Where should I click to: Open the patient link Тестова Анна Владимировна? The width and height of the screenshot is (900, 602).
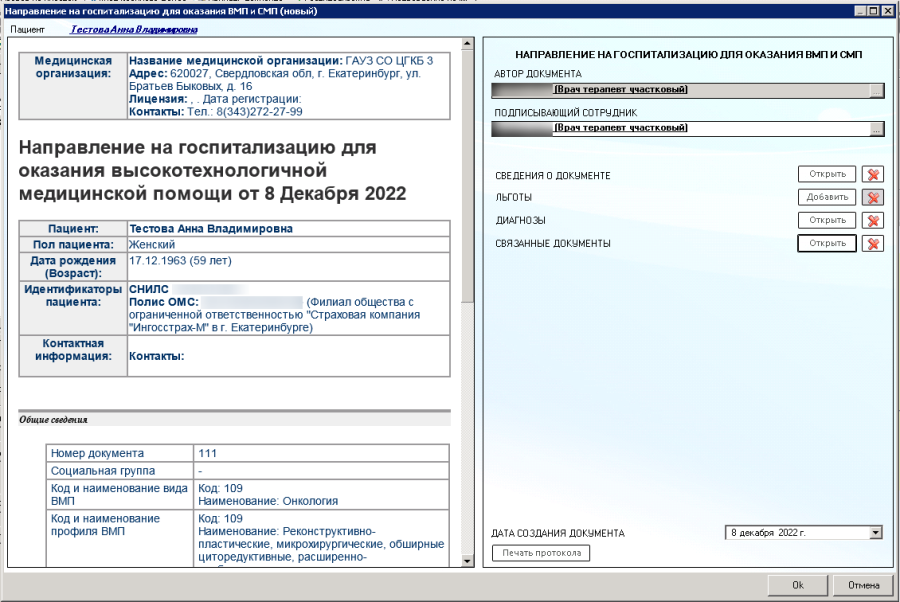pos(134,29)
